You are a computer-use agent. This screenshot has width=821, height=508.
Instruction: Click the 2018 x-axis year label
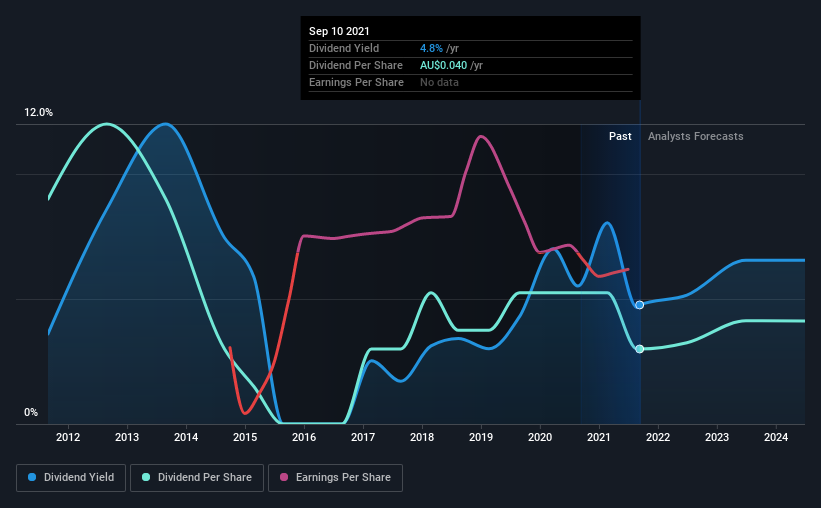(422, 437)
